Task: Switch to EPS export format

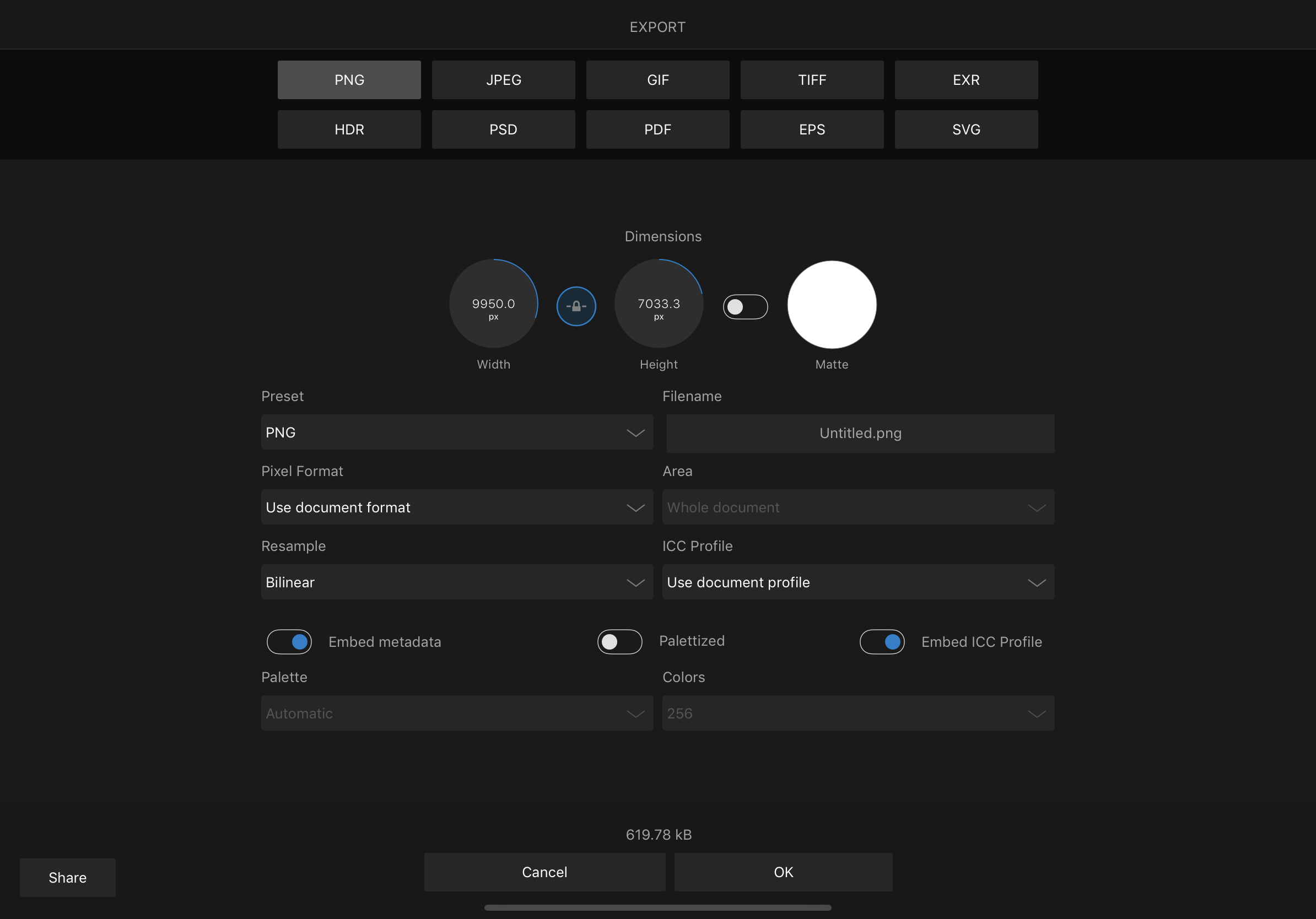Action: tap(812, 129)
